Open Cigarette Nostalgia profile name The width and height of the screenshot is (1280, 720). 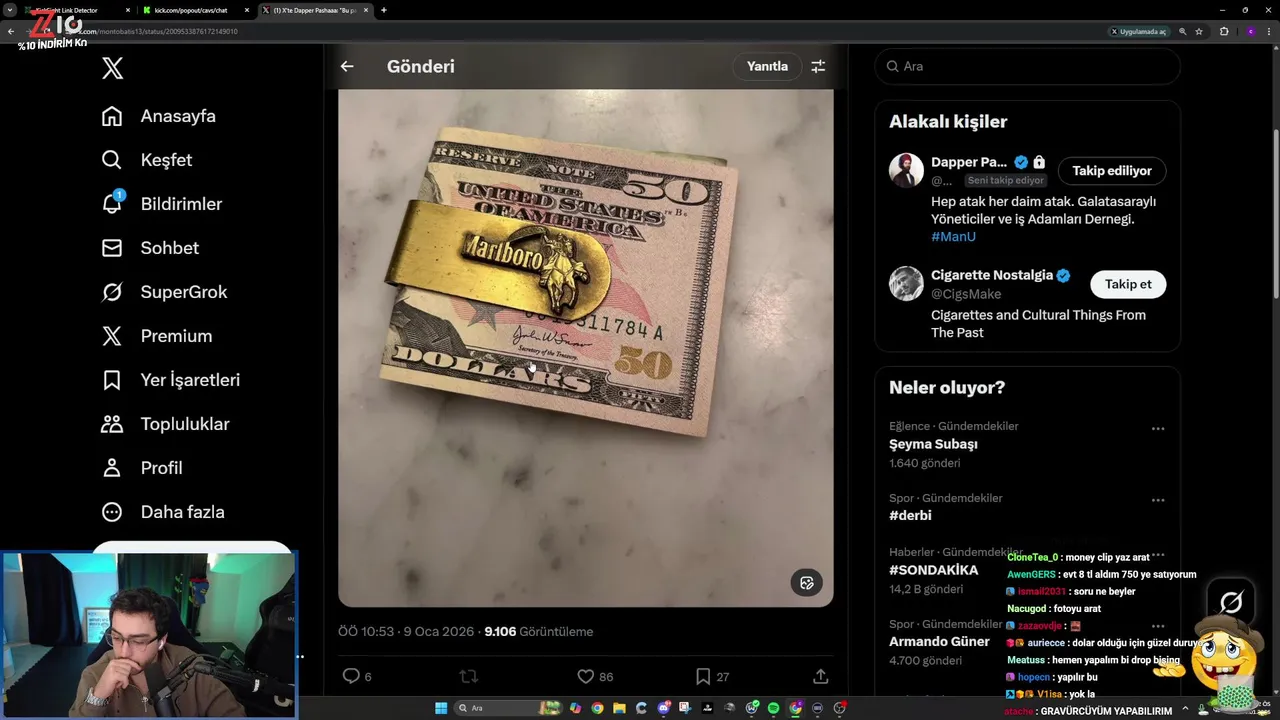(992, 275)
